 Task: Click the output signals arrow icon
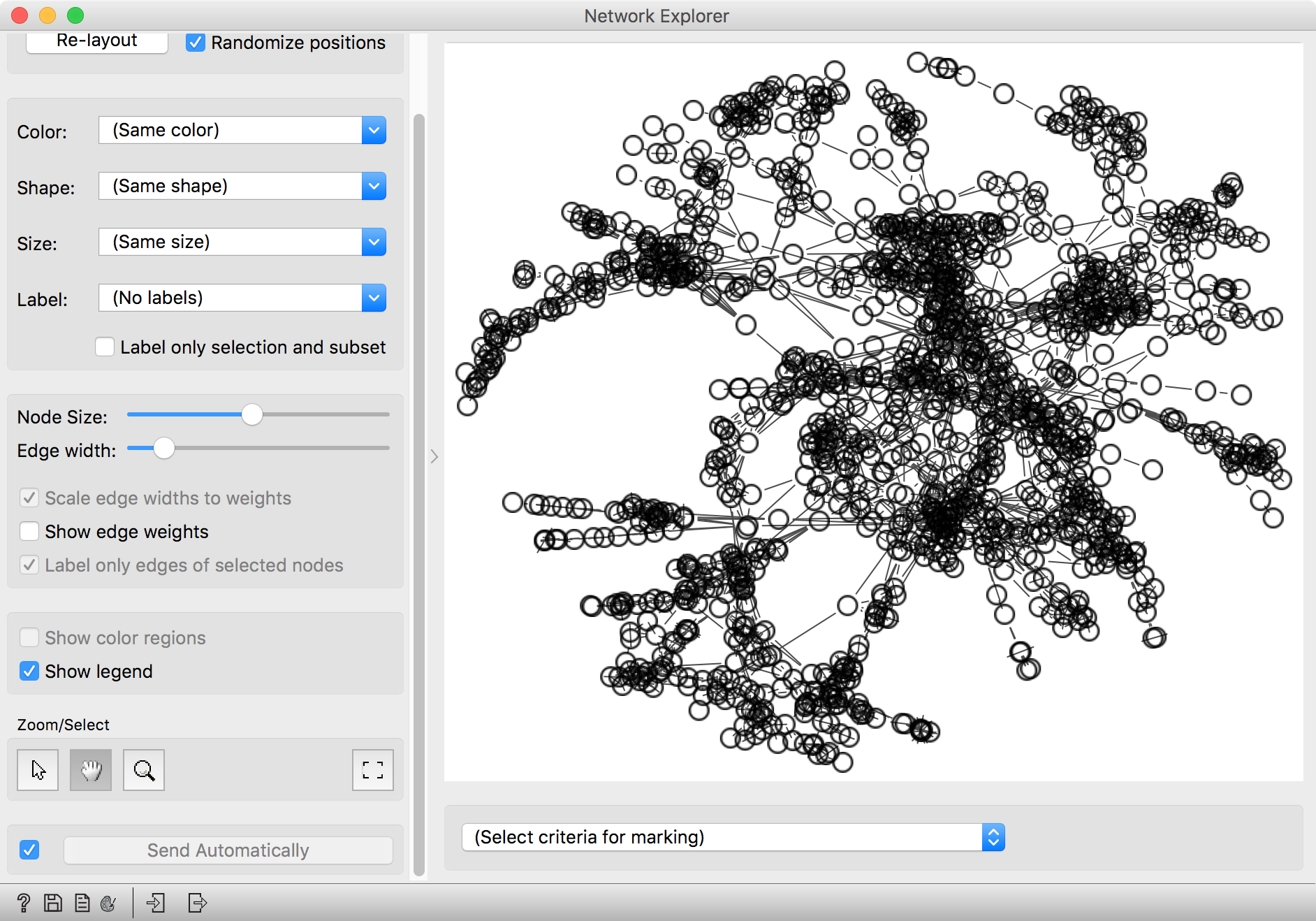pos(197,903)
